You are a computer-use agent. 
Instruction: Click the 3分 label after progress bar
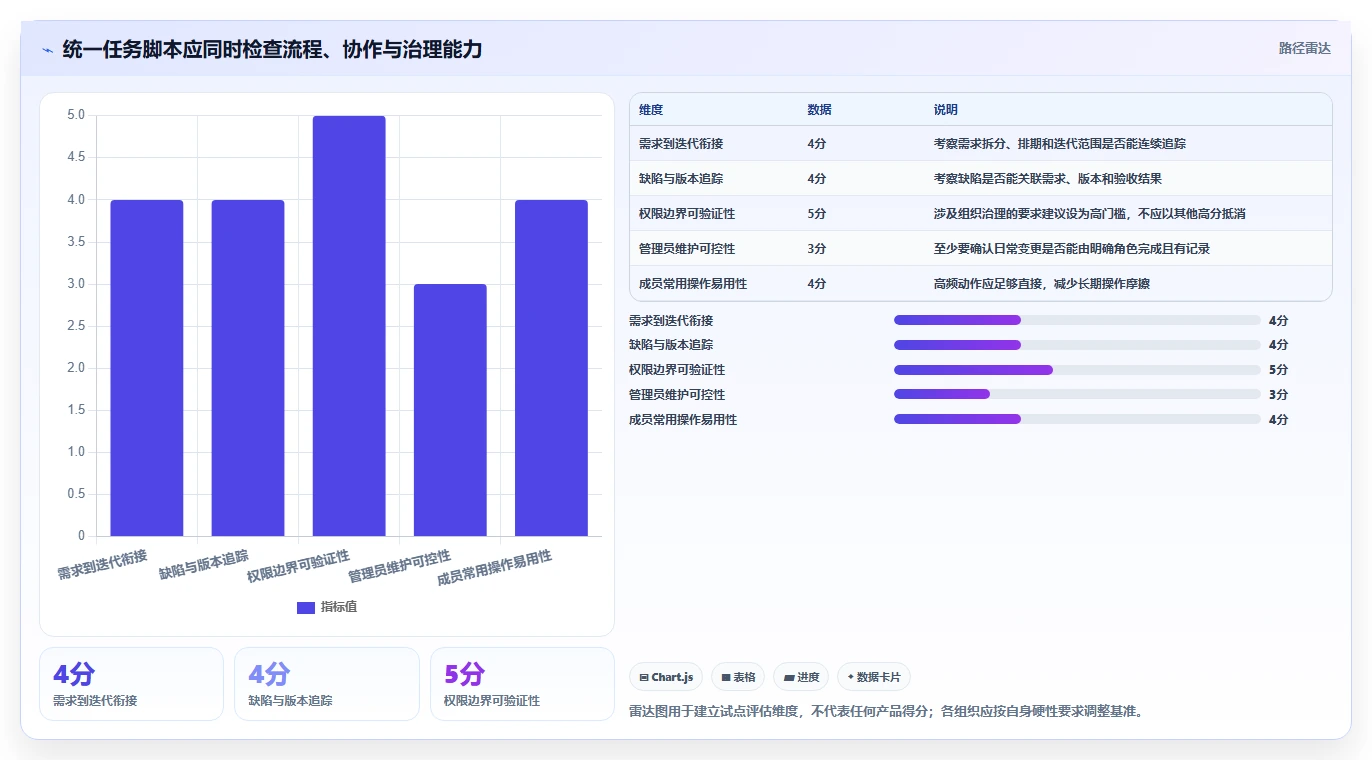(1278, 394)
